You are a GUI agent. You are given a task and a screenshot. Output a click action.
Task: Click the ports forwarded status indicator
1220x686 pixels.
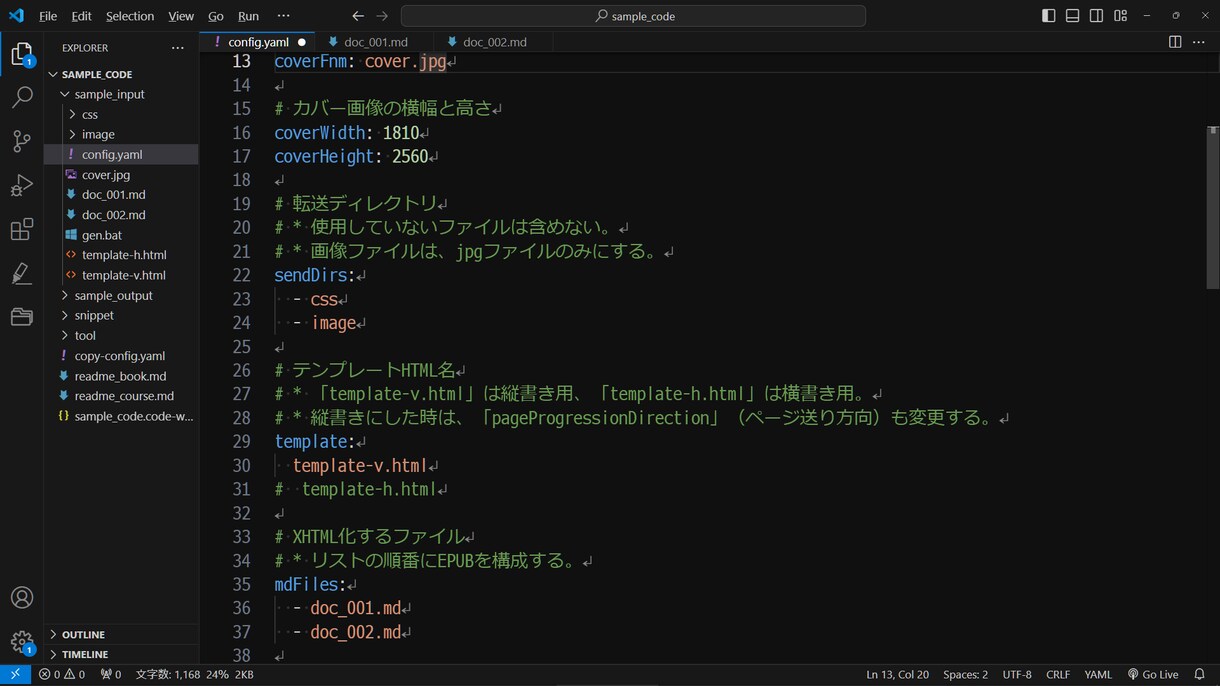pos(111,675)
